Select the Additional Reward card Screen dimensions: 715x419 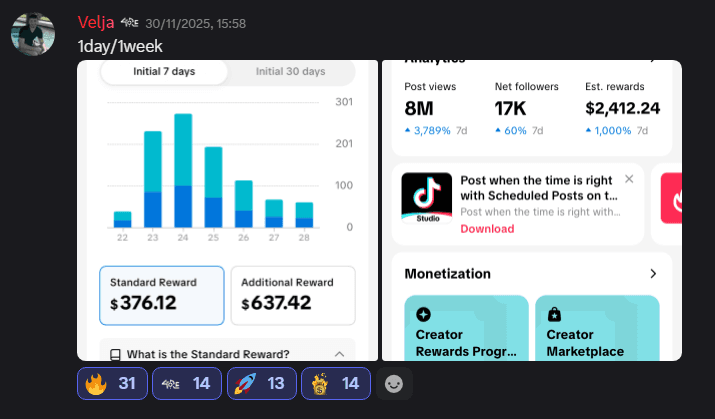pyautogui.click(x=293, y=295)
